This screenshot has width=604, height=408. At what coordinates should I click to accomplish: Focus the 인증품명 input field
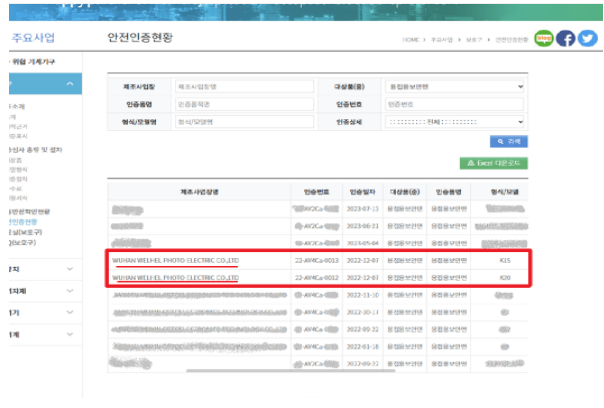(244, 104)
